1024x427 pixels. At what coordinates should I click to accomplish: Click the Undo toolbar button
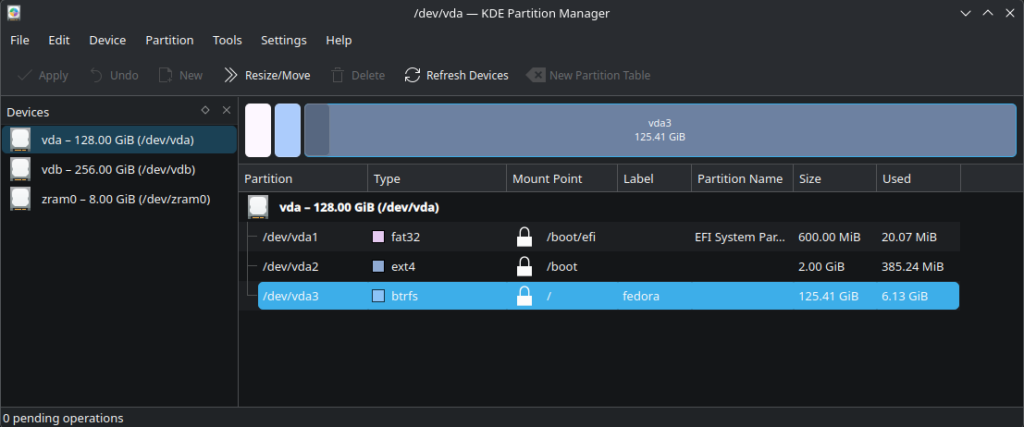[x=114, y=75]
